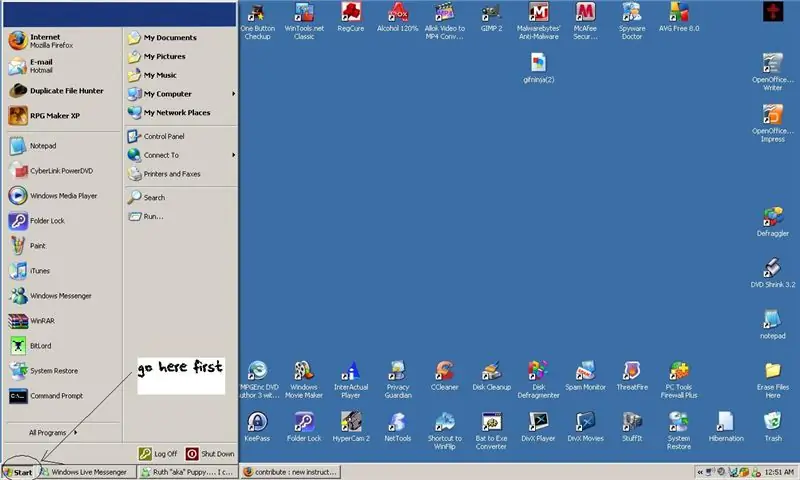Click the Shut Down button
Screen dimensions: 800x480
(210, 453)
